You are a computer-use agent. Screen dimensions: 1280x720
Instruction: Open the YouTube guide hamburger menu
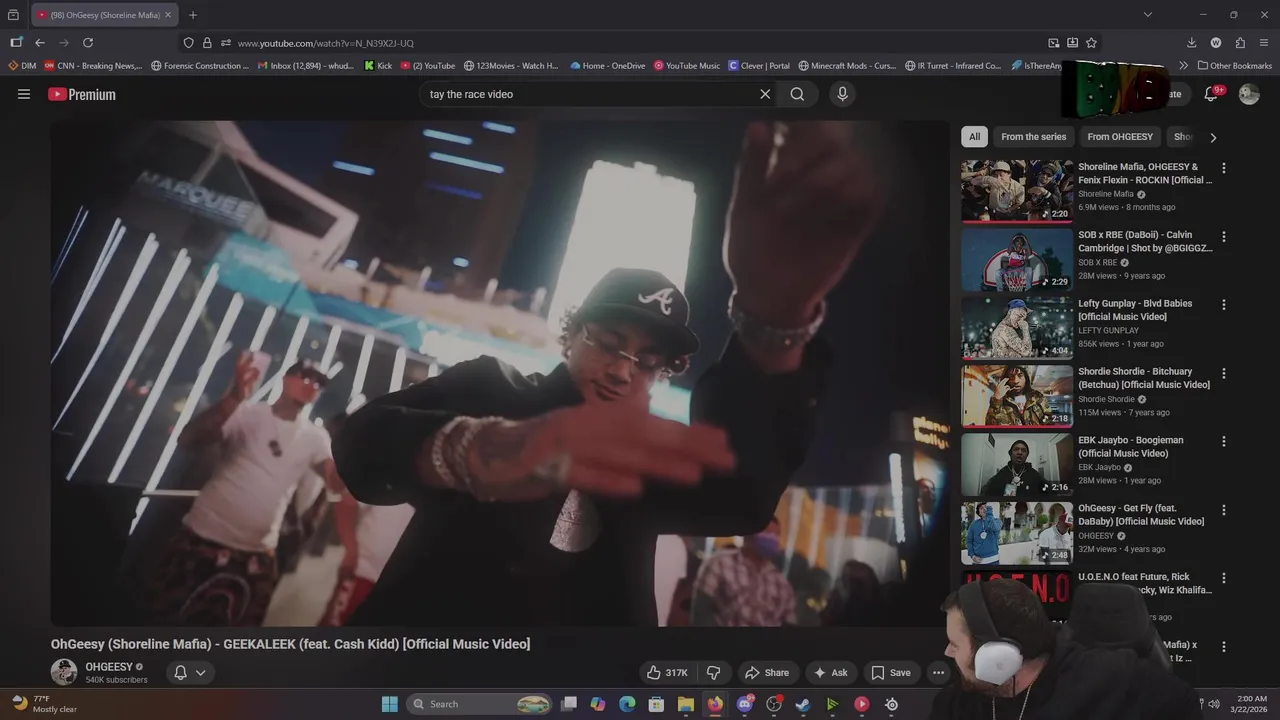point(24,94)
